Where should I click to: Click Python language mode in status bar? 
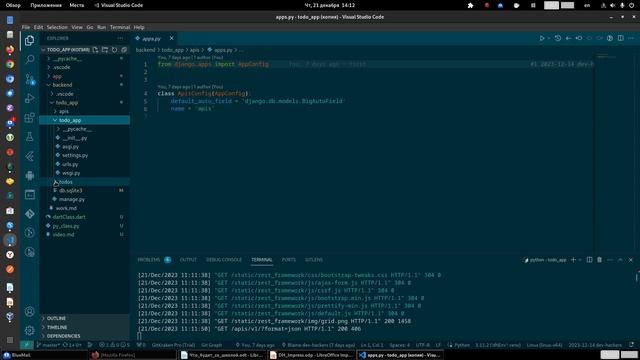tap(462, 345)
